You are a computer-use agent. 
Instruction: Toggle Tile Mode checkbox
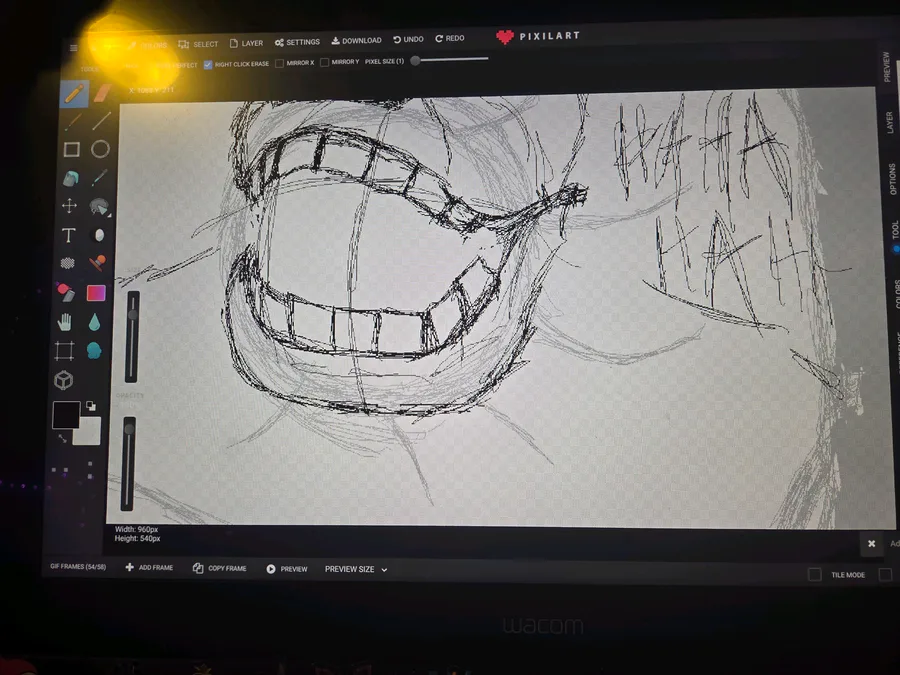(814, 574)
